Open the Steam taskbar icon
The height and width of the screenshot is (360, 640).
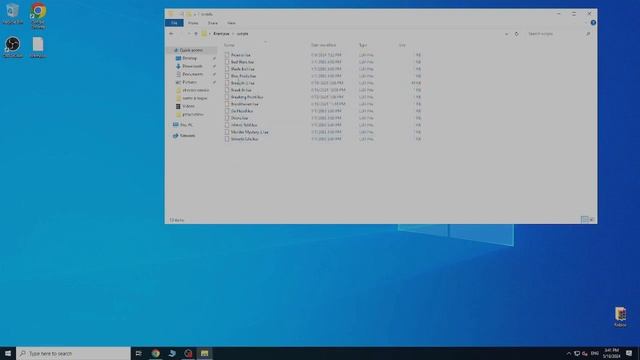click(172, 353)
